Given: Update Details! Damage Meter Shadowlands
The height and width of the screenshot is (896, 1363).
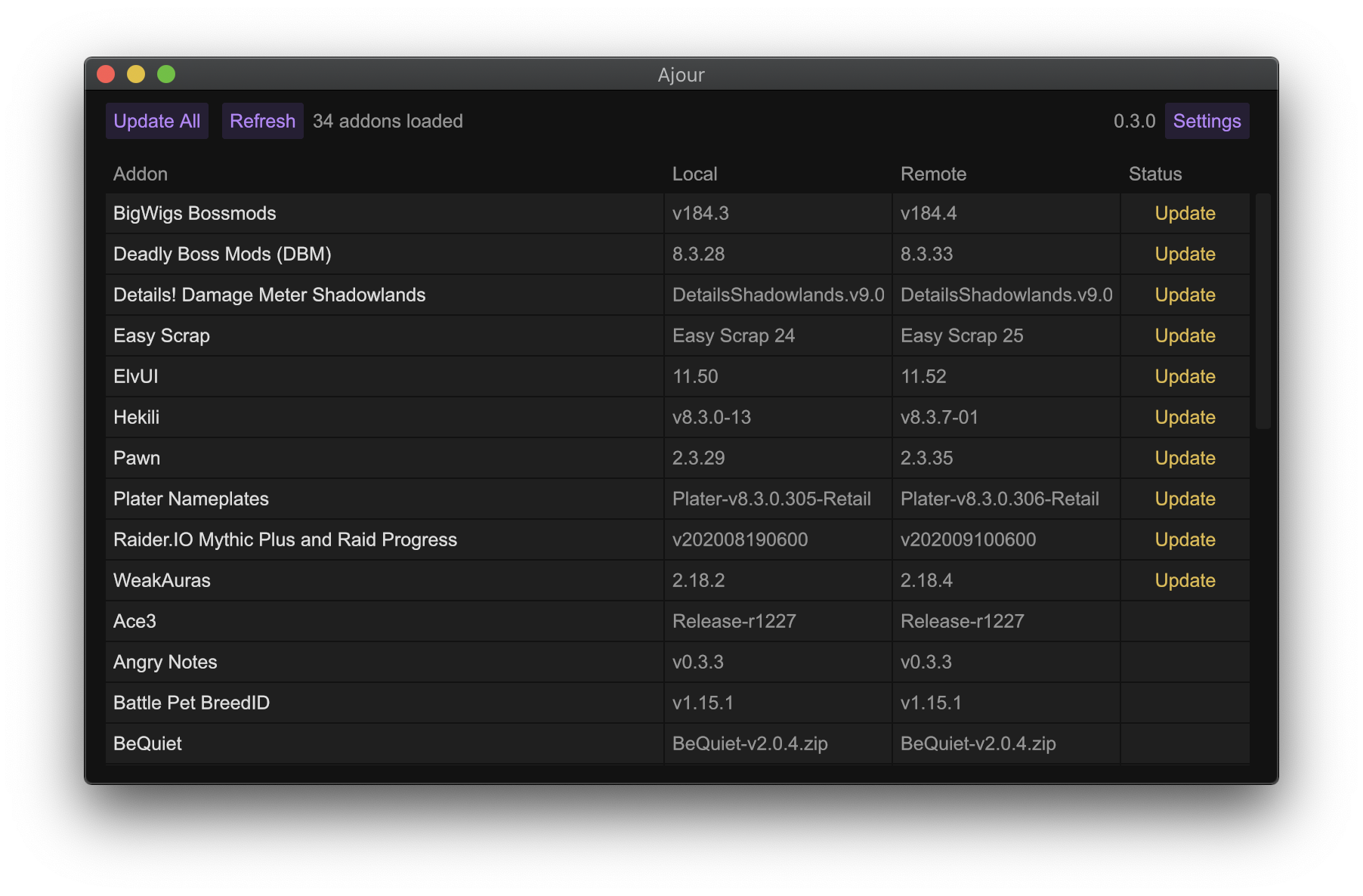Looking at the screenshot, I should 1185,295.
